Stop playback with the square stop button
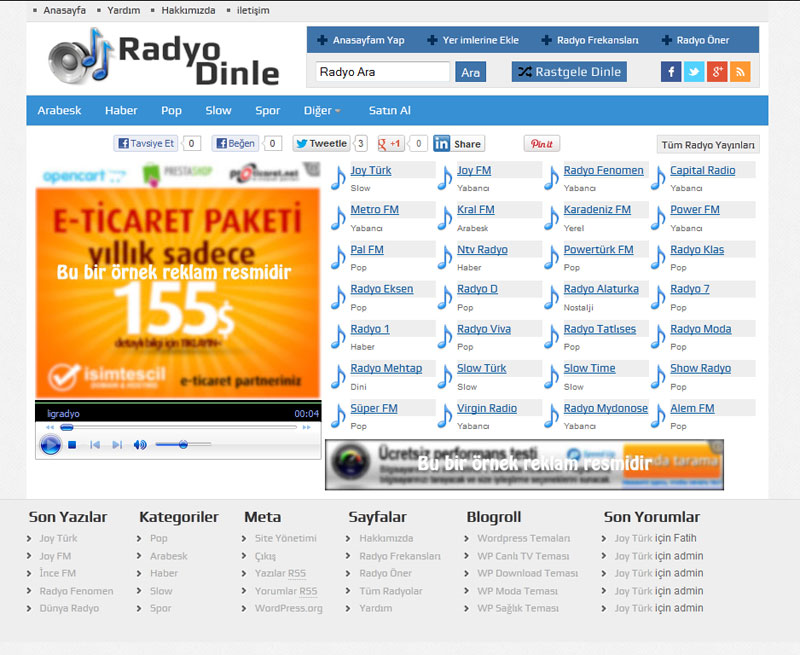Screen dimensions: 800x655 click(x=72, y=445)
